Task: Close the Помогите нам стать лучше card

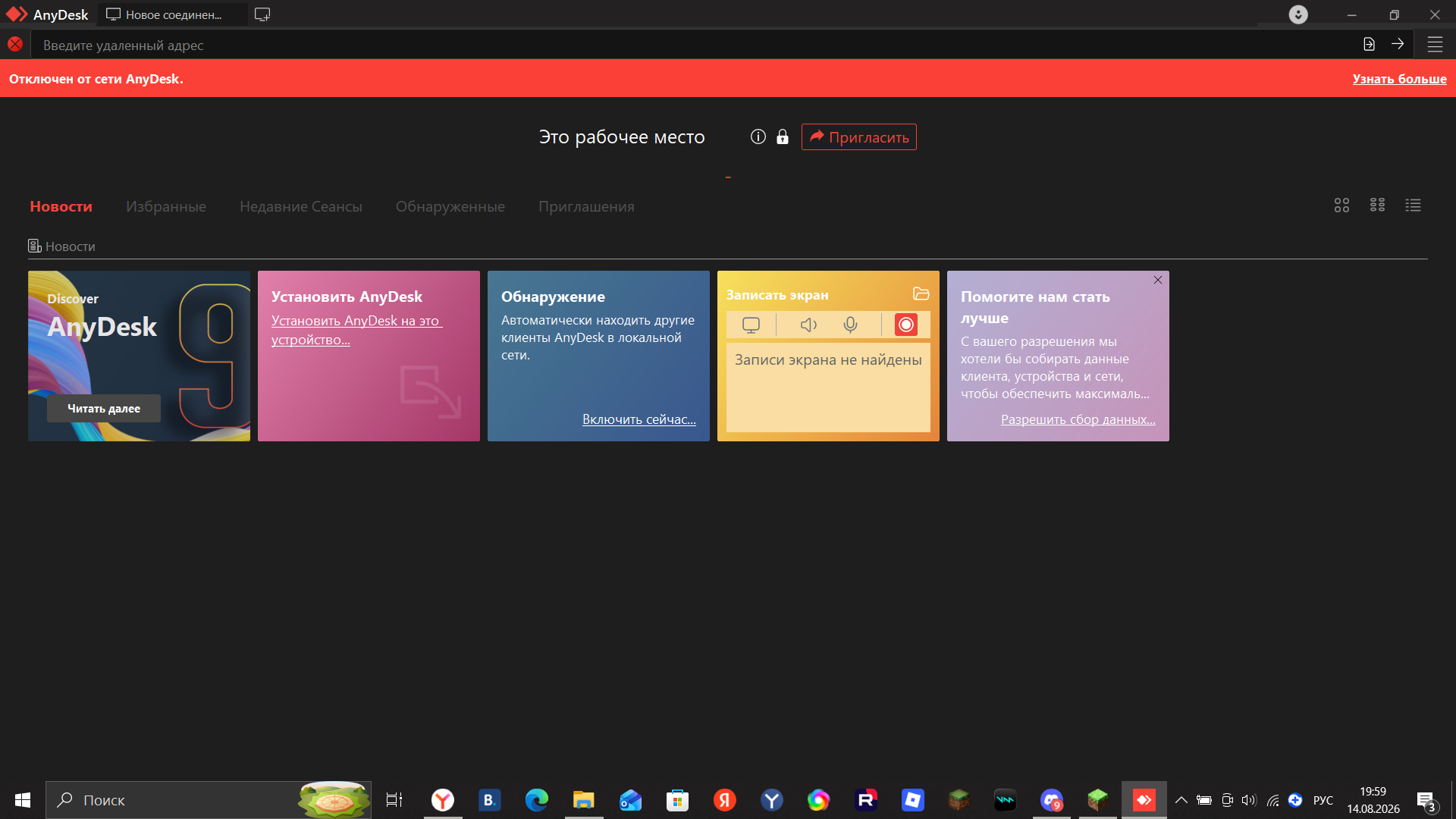Action: [1158, 280]
